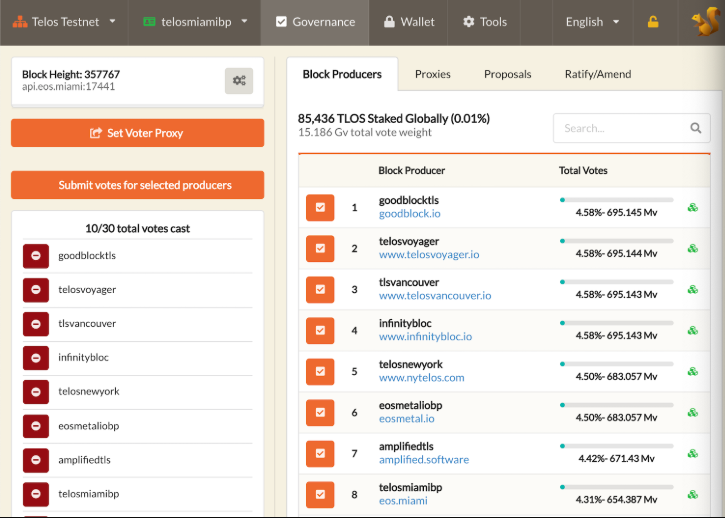Remove amplifiedtls from cast votes
This screenshot has height=518, width=725.
click(36, 460)
